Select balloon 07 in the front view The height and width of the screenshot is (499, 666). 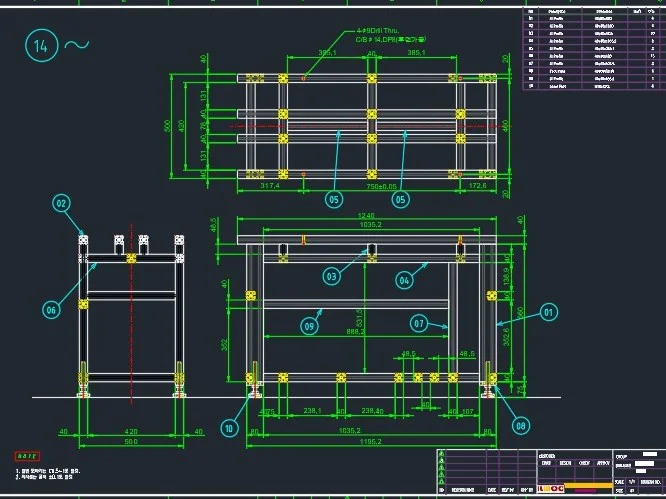[419, 323]
